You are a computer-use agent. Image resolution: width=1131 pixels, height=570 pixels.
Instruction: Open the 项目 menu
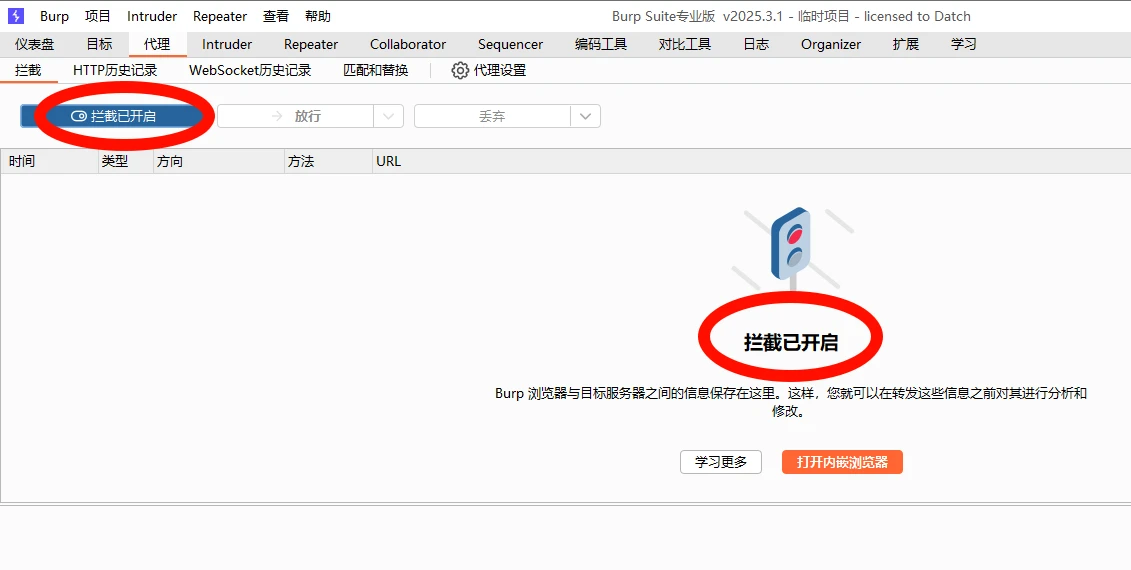[98, 17]
